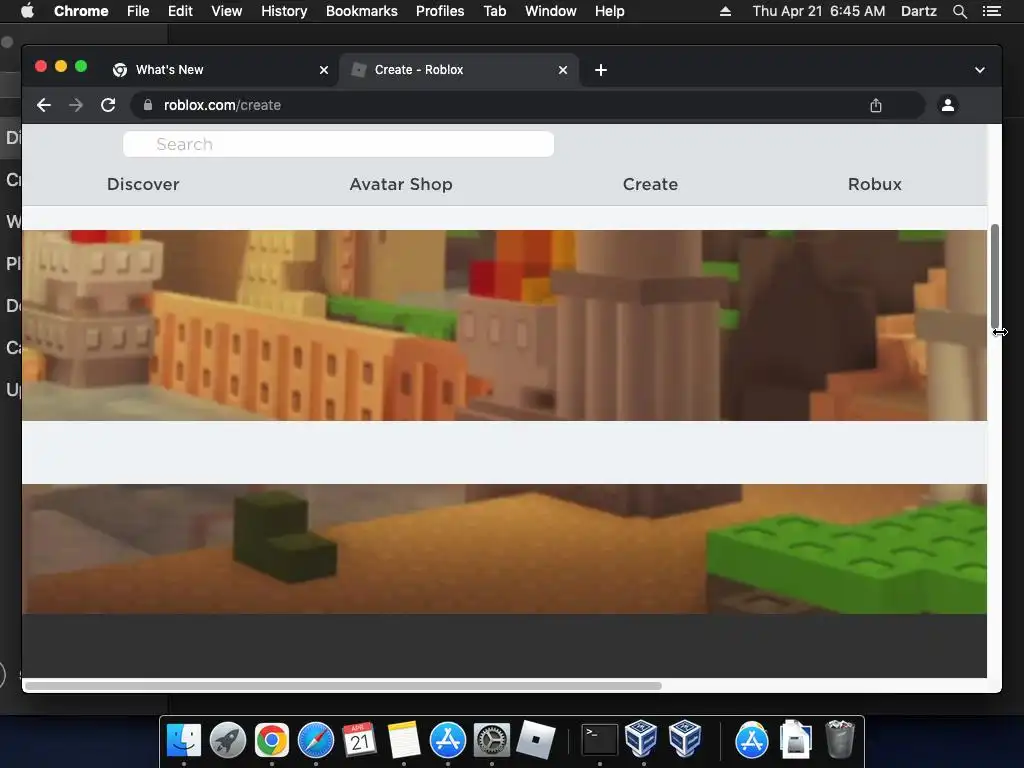This screenshot has height=768, width=1024.
Task: Open the Trash in the dock
Action: coord(840,739)
